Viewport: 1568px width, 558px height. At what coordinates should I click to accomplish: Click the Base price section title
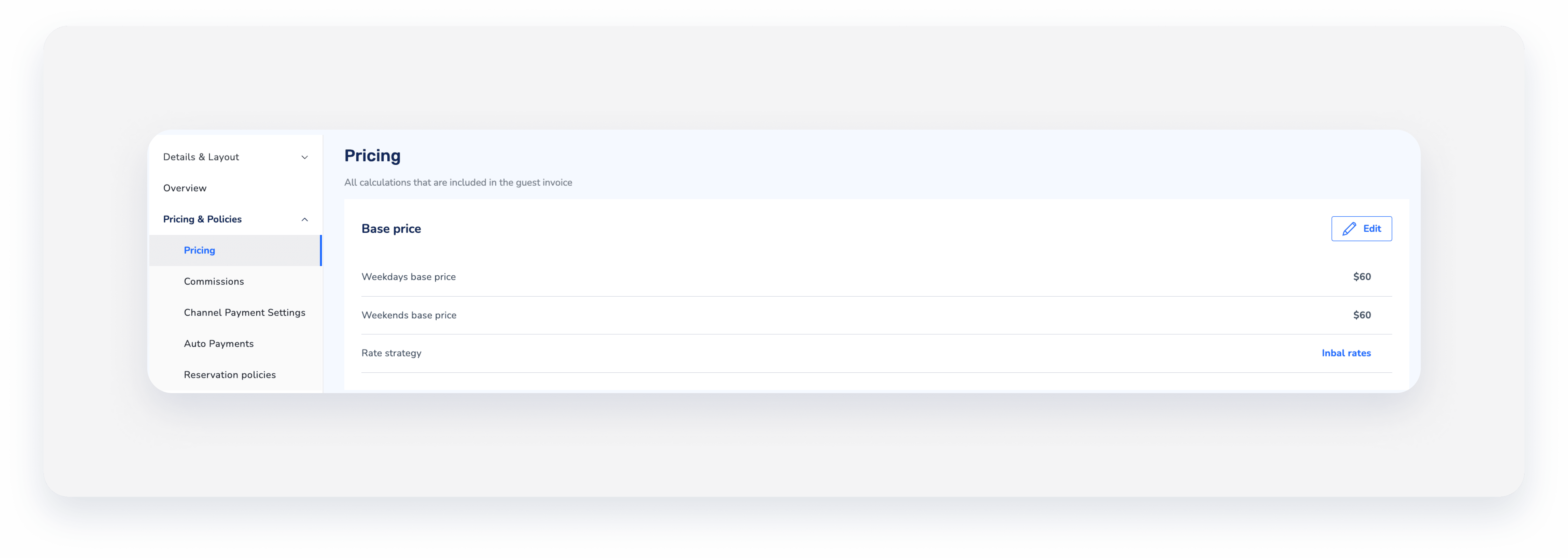point(391,229)
